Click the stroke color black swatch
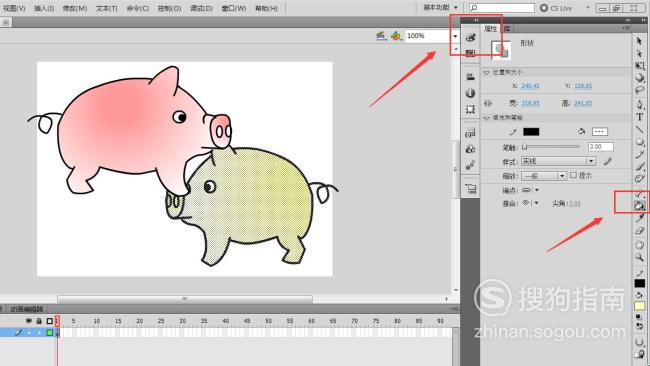Image resolution: width=650 pixels, height=366 pixels. [x=531, y=132]
